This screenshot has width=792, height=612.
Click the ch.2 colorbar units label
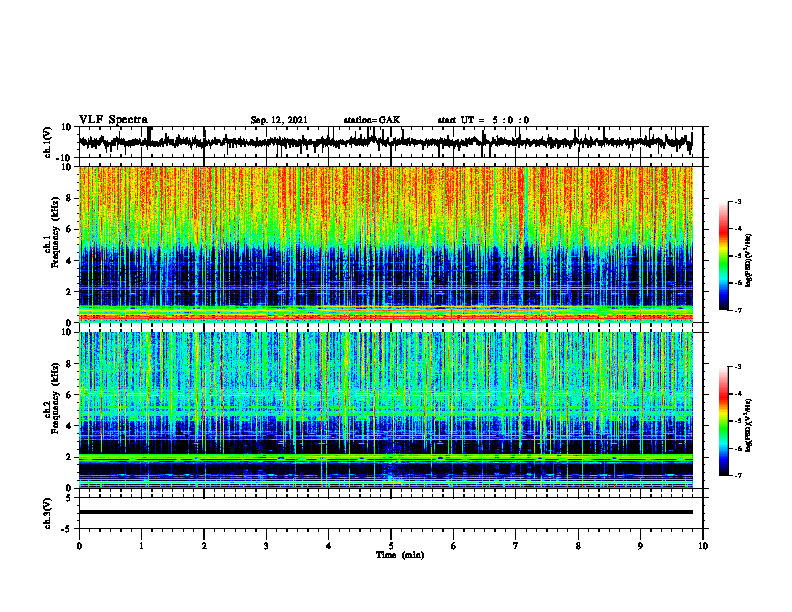(x=749, y=425)
